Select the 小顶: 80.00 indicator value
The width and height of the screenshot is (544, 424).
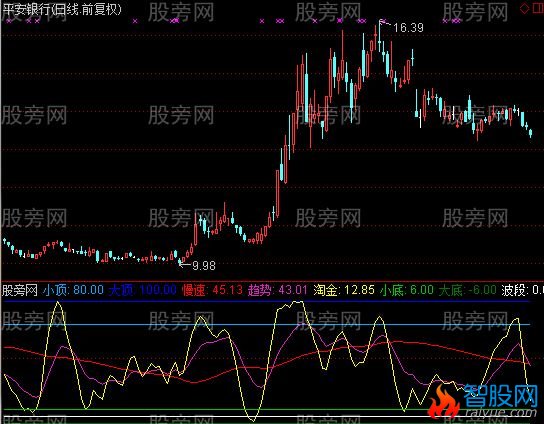click(x=73, y=290)
